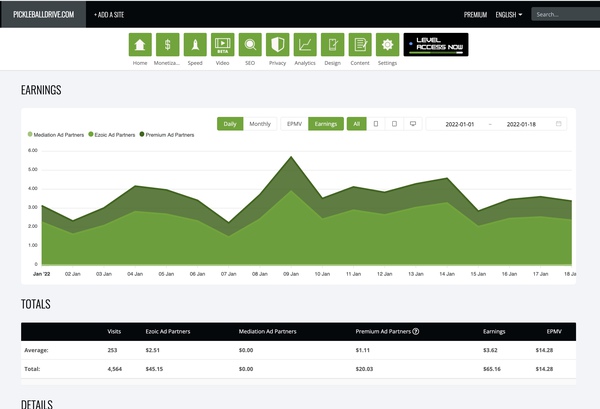This screenshot has width=600, height=409.
Task: Click the Average row label
Action: [x=36, y=350]
